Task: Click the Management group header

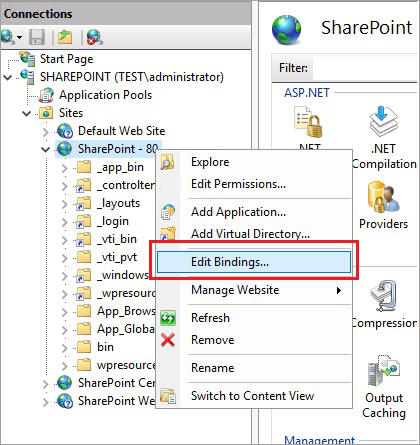Action: 319,440
